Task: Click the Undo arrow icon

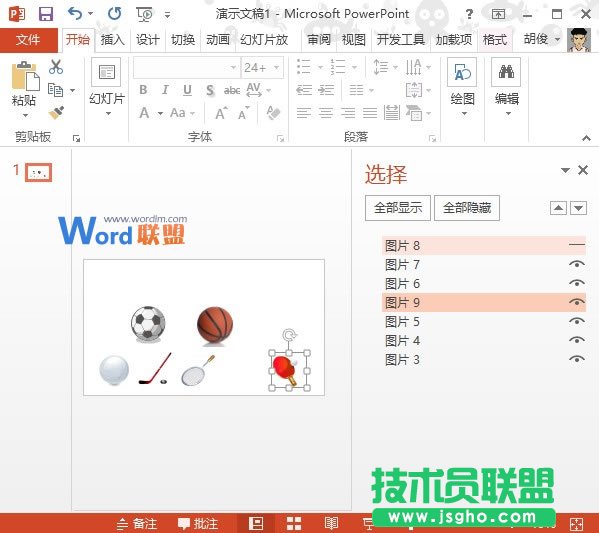Action: [x=75, y=14]
